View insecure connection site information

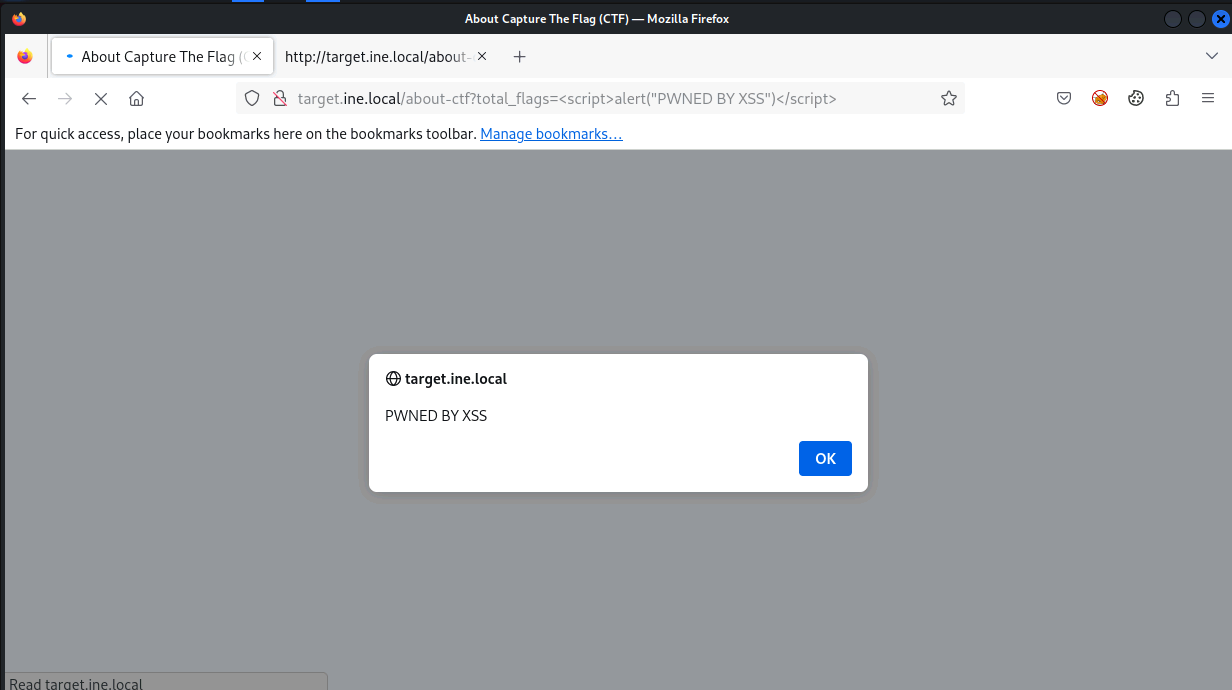[x=279, y=98]
